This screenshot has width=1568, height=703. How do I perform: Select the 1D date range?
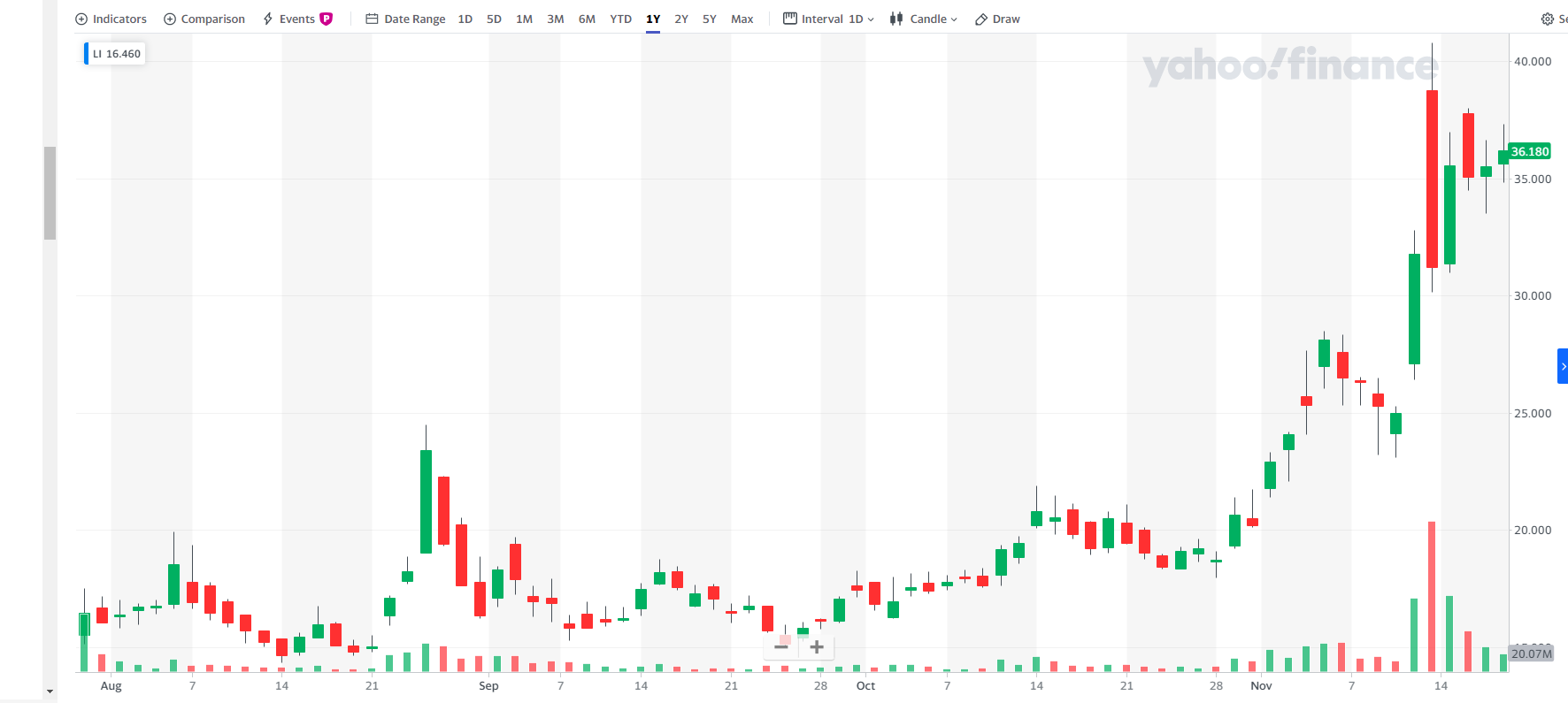[x=465, y=19]
